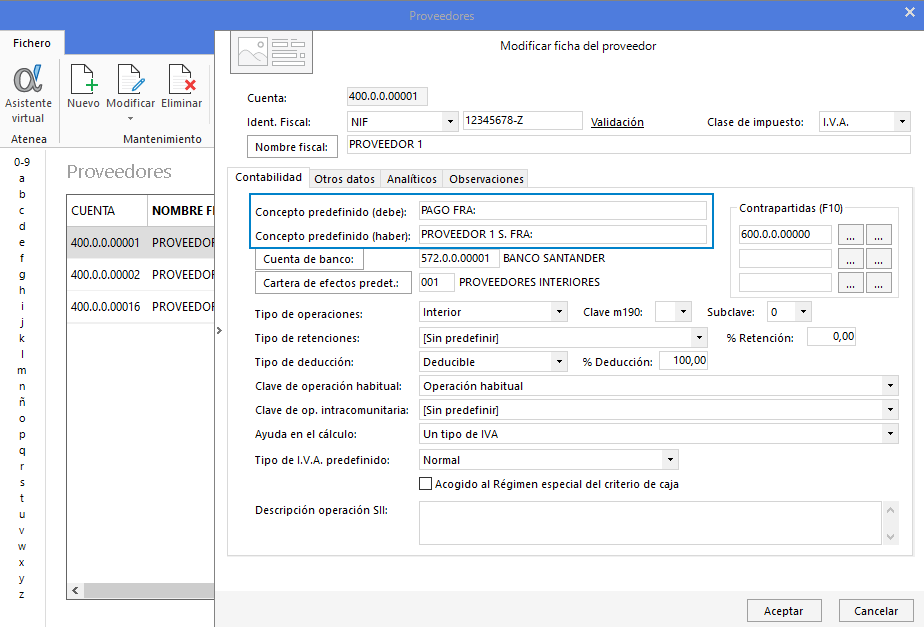Screen dimensions: 924x627
Task: Click the Aceptar button
Action: coord(784,610)
